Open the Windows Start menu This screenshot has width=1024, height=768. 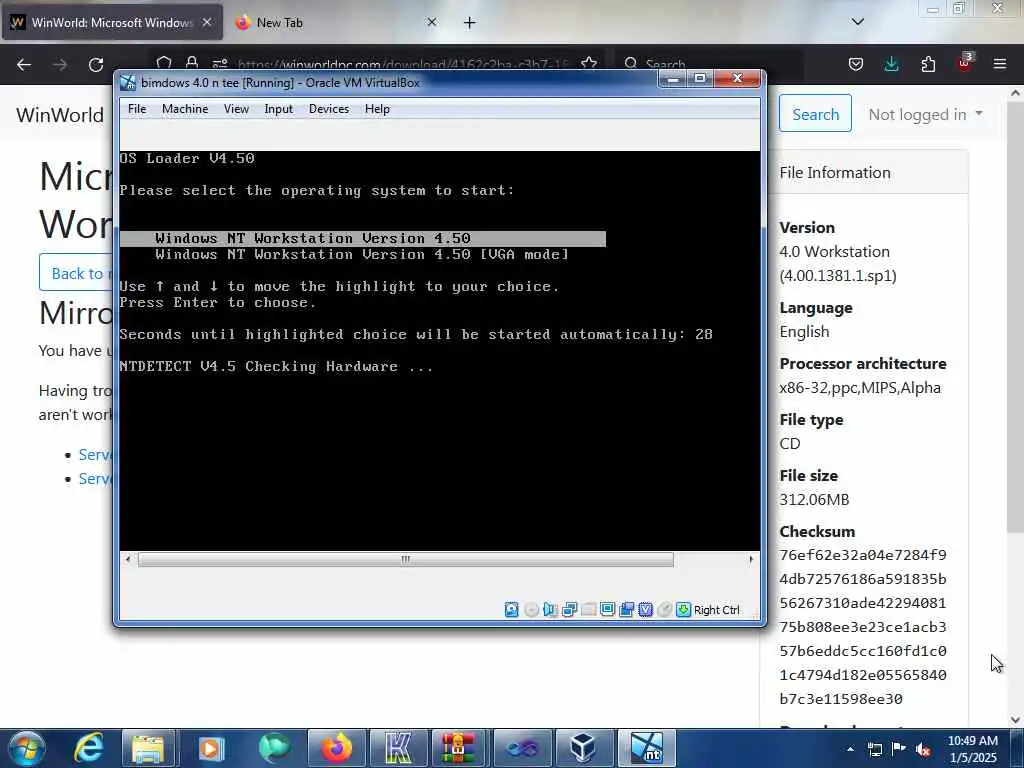pyautogui.click(x=26, y=748)
